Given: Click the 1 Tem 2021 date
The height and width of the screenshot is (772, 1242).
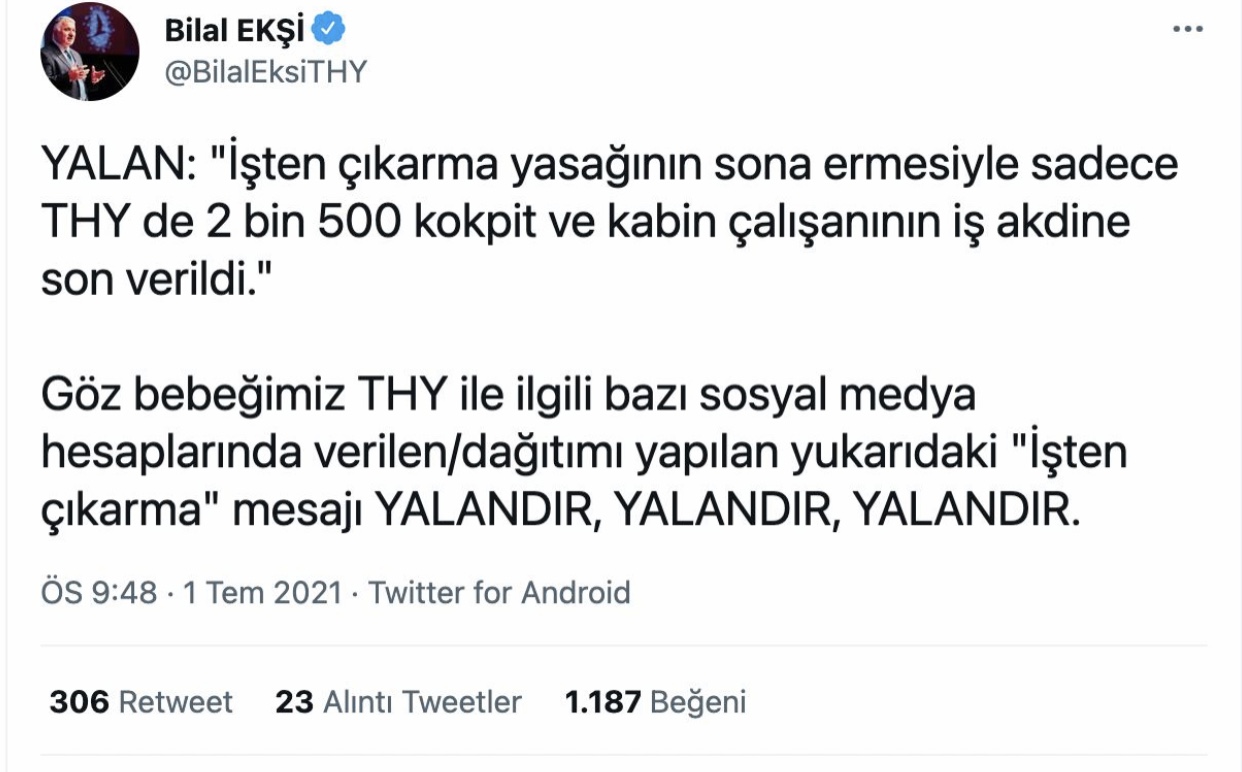Looking at the screenshot, I should (x=261, y=593).
